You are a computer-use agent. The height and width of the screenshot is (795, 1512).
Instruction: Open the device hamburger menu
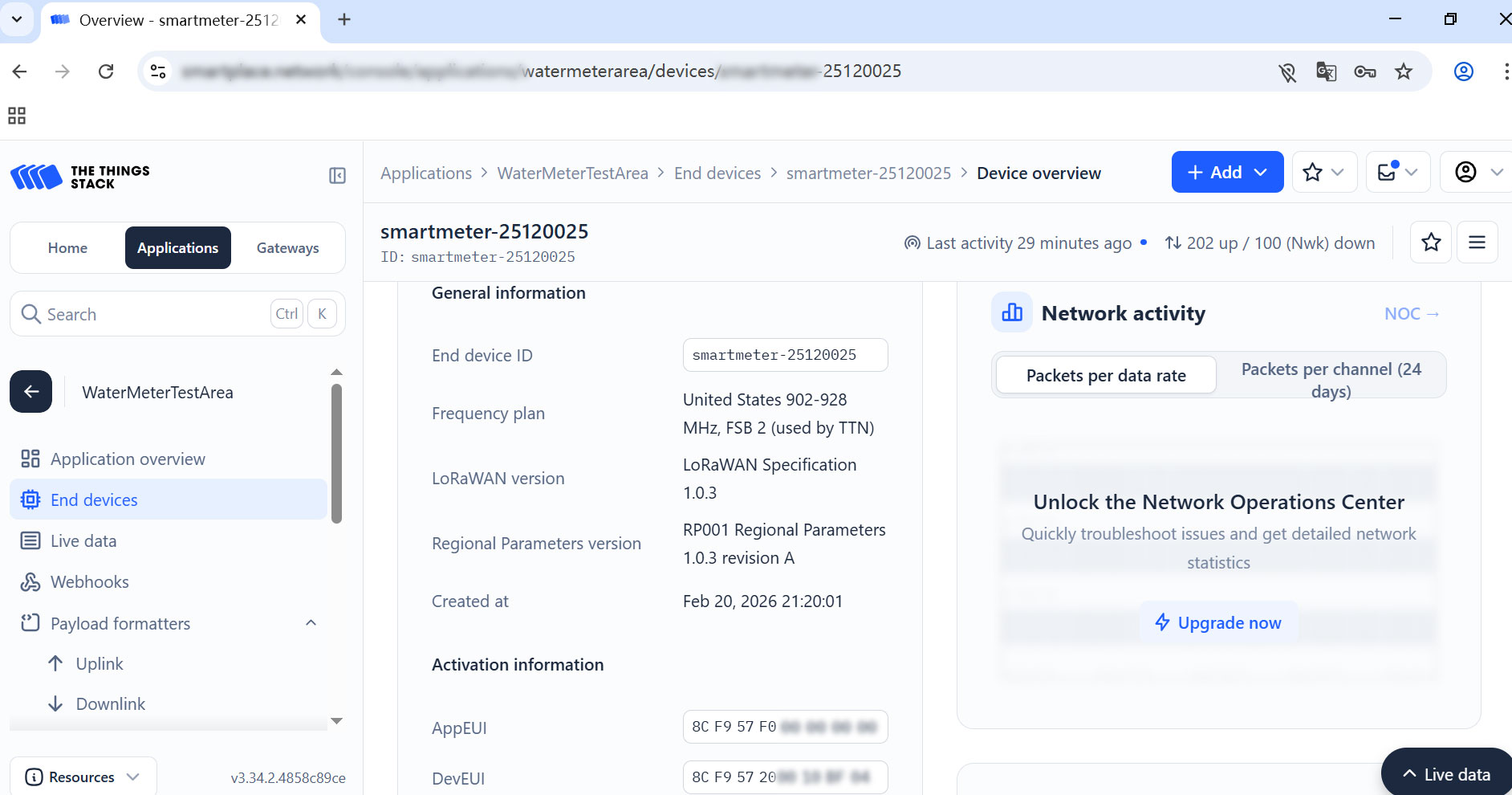1477,243
